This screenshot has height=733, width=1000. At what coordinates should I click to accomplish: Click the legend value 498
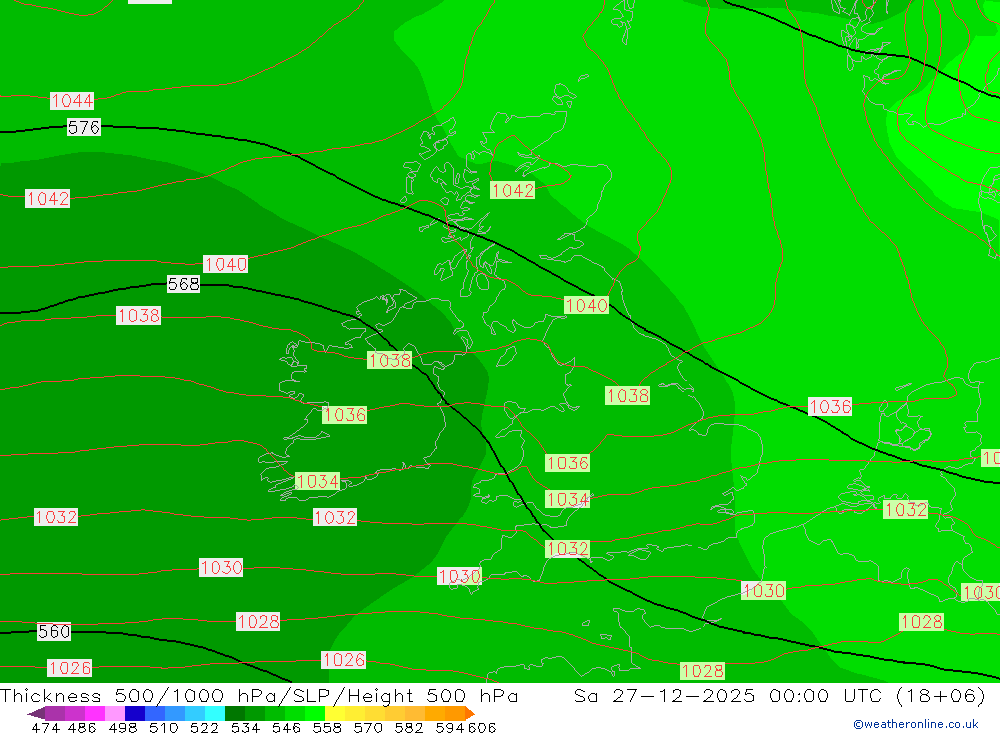click(123, 728)
